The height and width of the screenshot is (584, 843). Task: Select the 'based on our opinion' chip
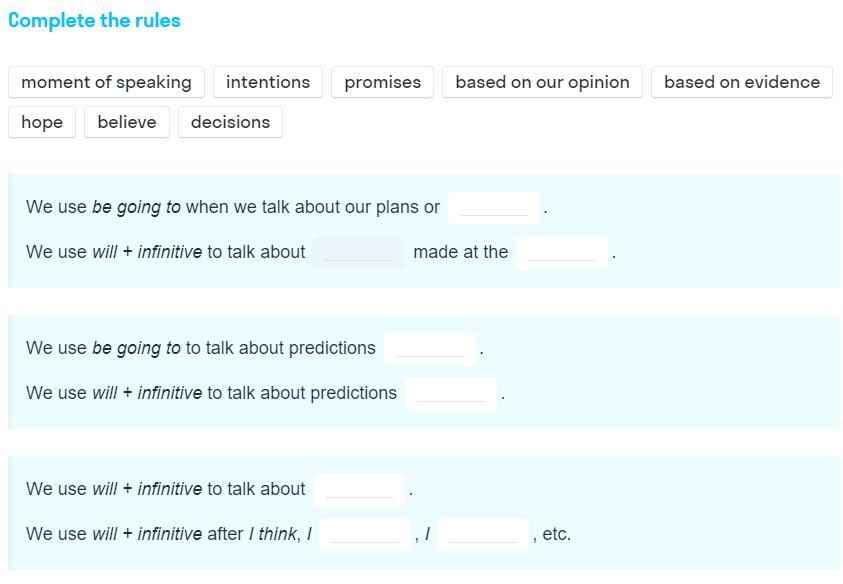(x=542, y=82)
